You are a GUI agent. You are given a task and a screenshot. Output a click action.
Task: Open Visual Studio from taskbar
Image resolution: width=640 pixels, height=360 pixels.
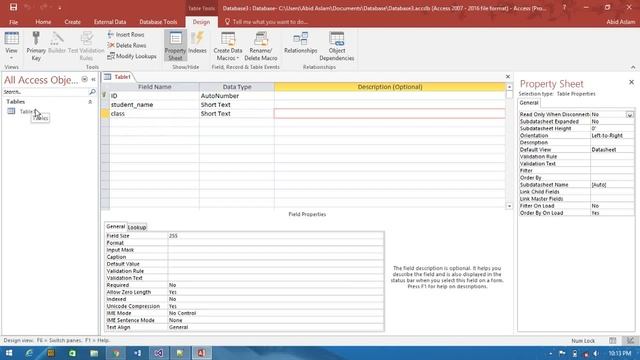159,353
